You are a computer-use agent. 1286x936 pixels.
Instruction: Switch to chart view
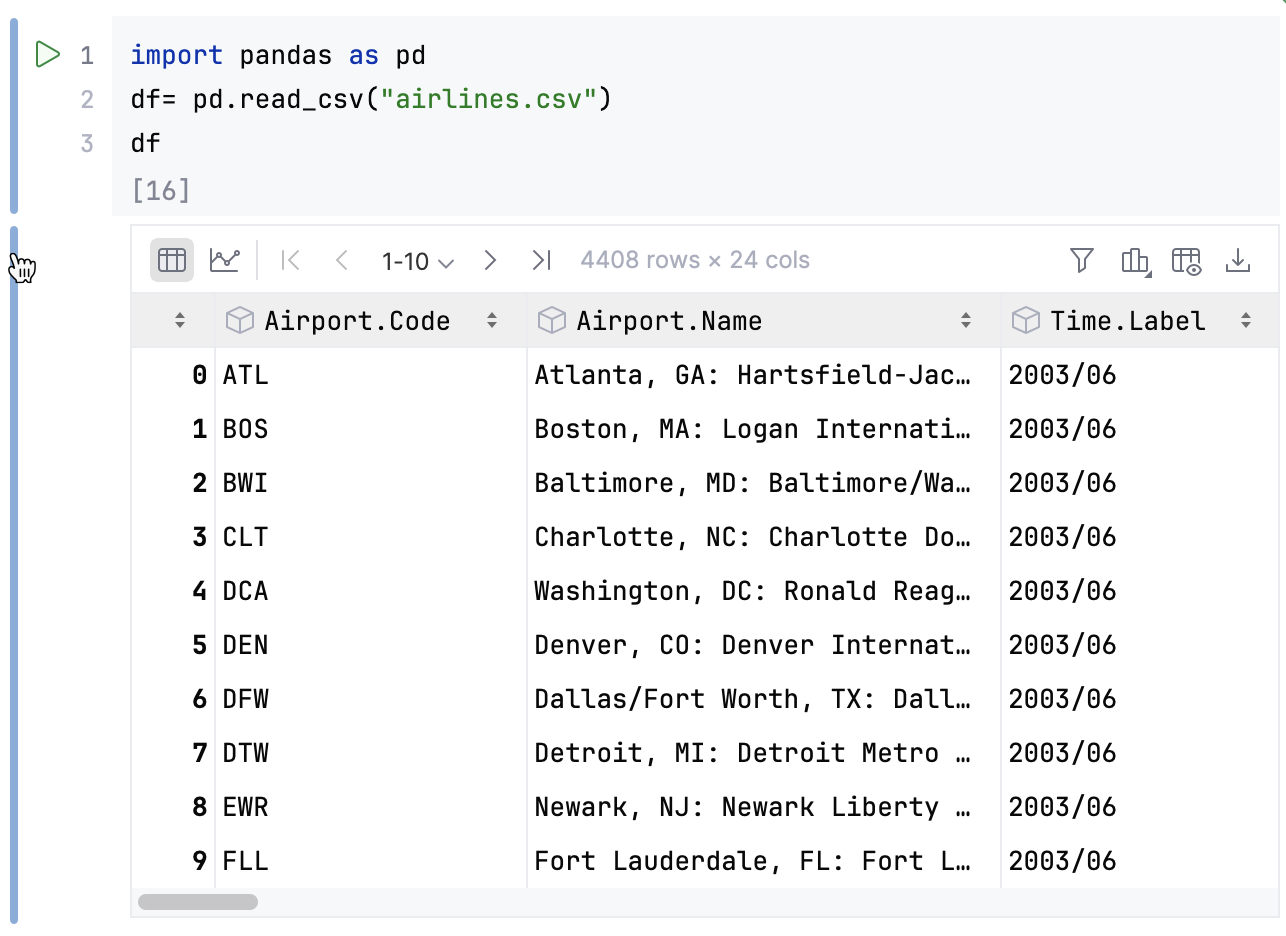pos(225,261)
